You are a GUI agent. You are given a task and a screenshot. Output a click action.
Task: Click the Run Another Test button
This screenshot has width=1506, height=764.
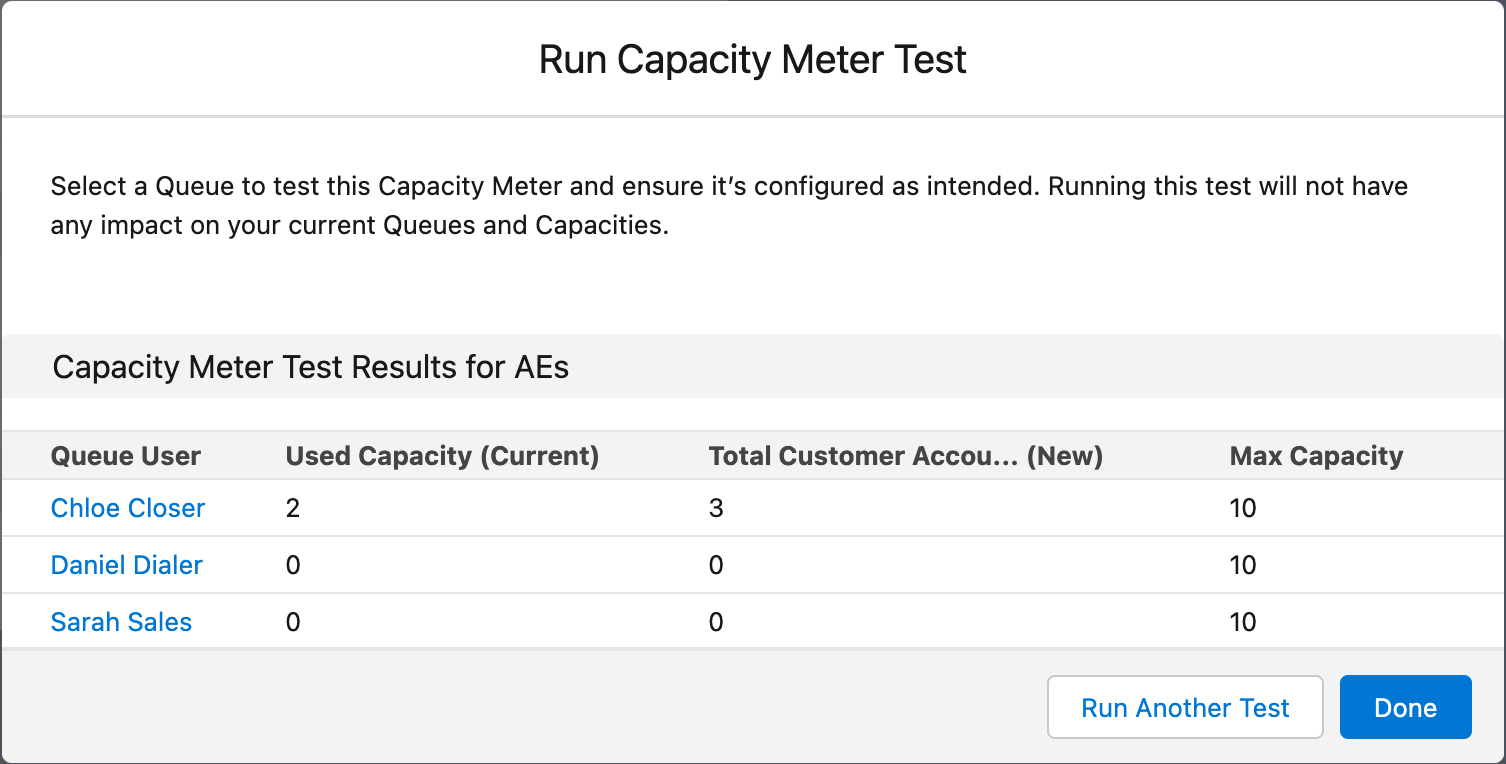(x=1185, y=708)
